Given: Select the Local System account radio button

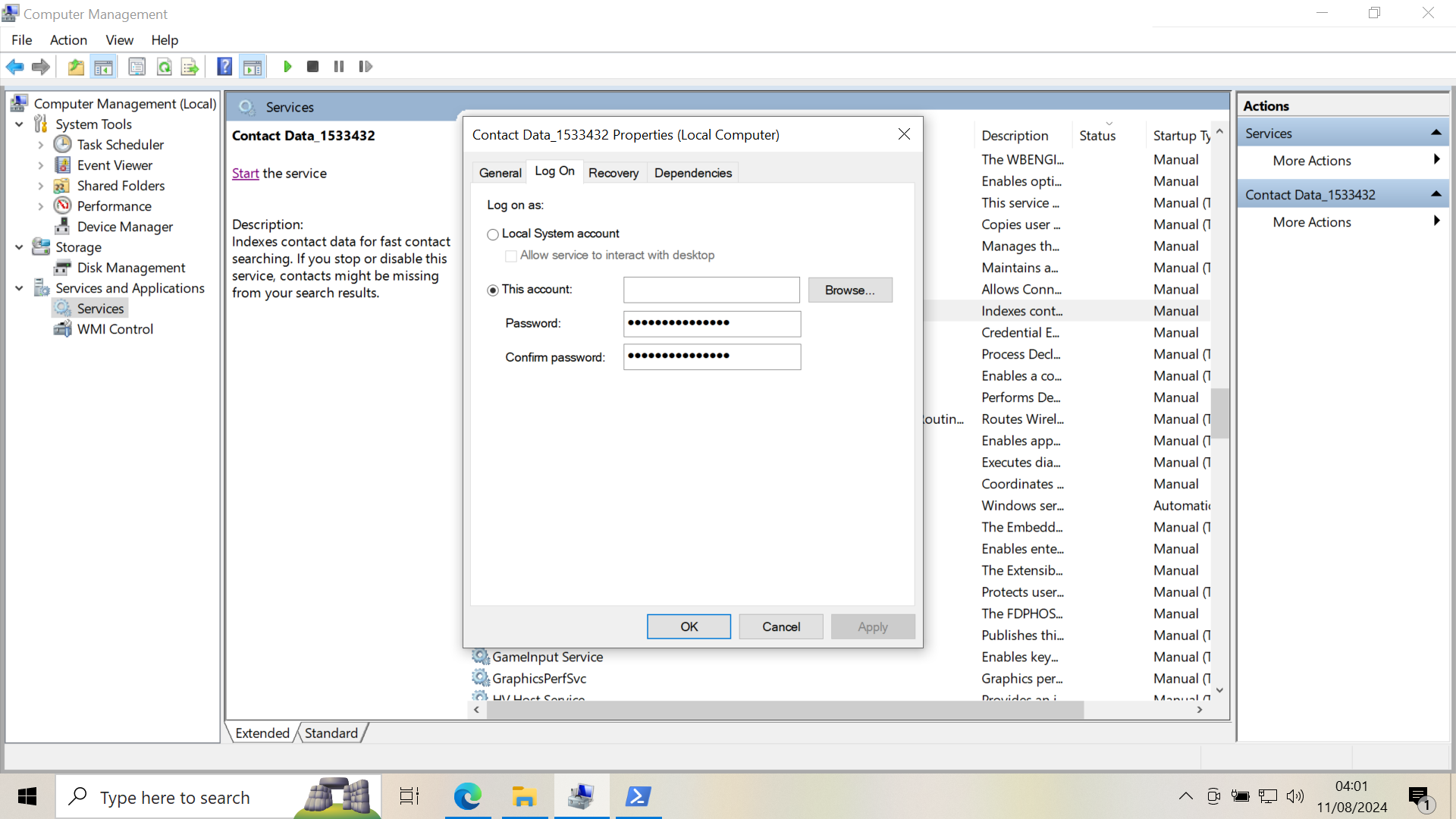Looking at the screenshot, I should pyautogui.click(x=493, y=234).
